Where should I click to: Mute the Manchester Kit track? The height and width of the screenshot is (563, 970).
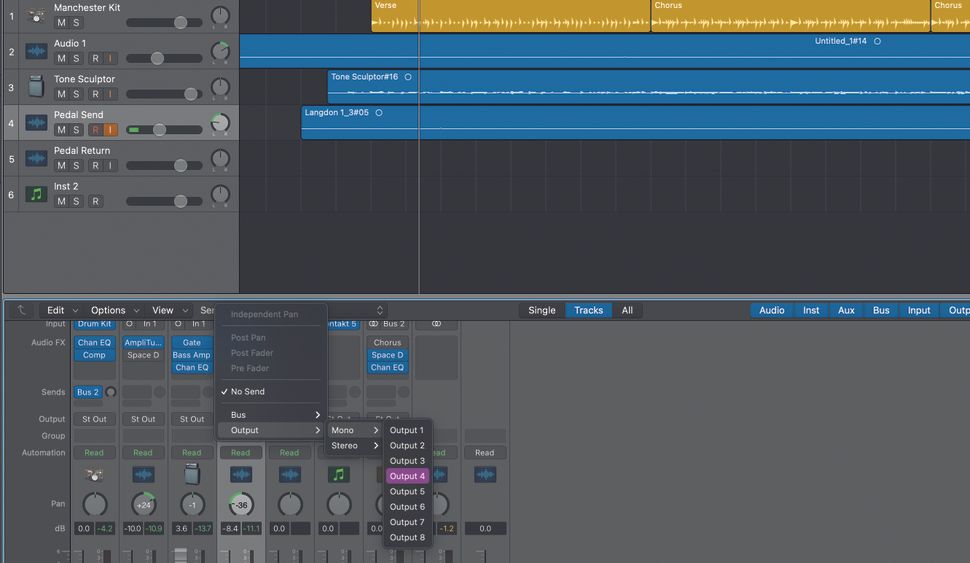tap(61, 23)
